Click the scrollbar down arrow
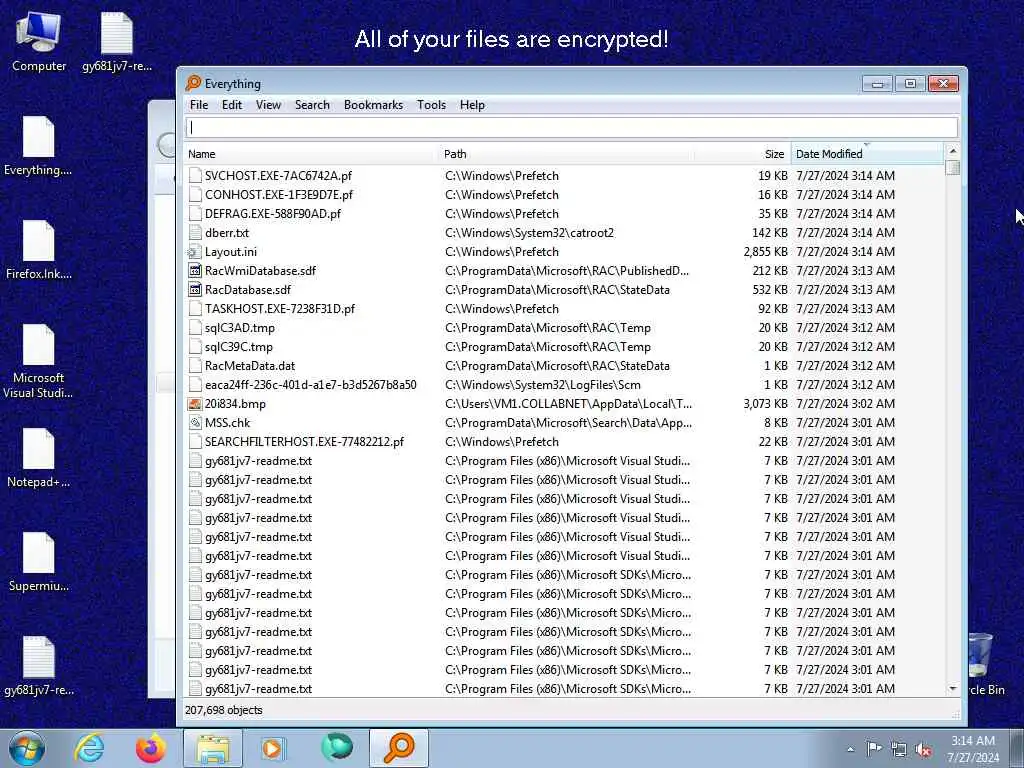Viewport: 1024px width, 768px height. tap(952, 689)
